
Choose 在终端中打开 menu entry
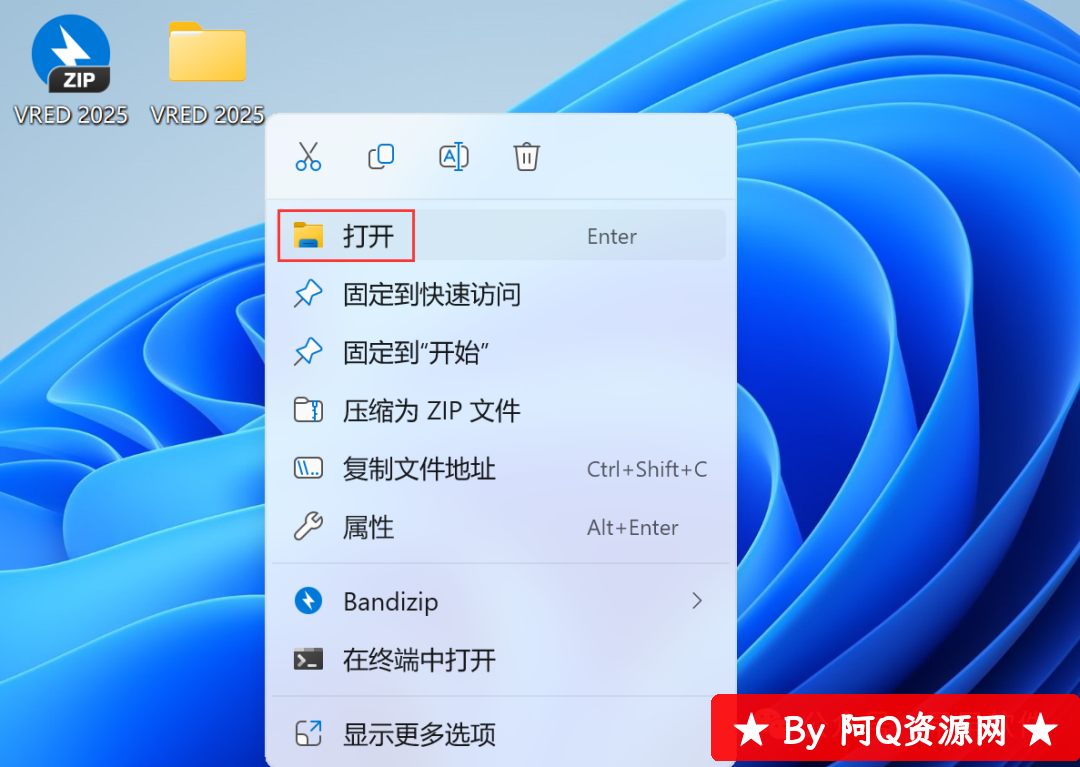click(501, 660)
